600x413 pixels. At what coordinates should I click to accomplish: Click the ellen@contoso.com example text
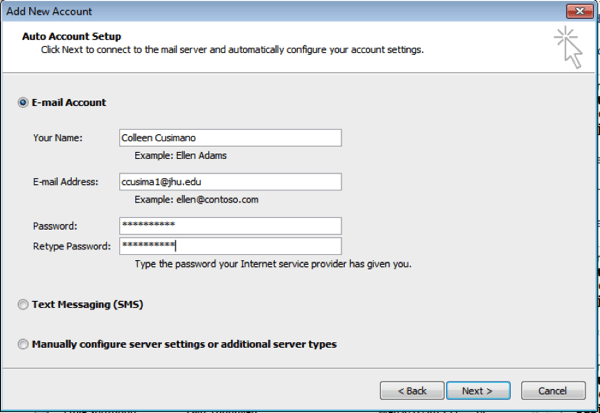tap(217, 199)
